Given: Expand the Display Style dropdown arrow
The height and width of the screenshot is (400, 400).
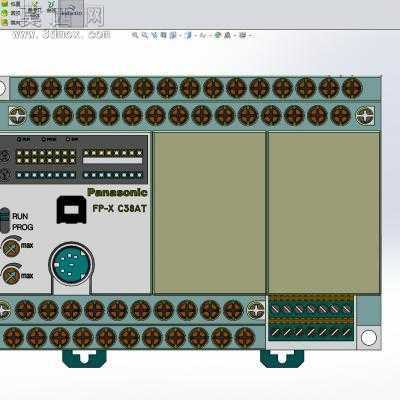Looking at the screenshot, I should pyautogui.click(x=196, y=35).
